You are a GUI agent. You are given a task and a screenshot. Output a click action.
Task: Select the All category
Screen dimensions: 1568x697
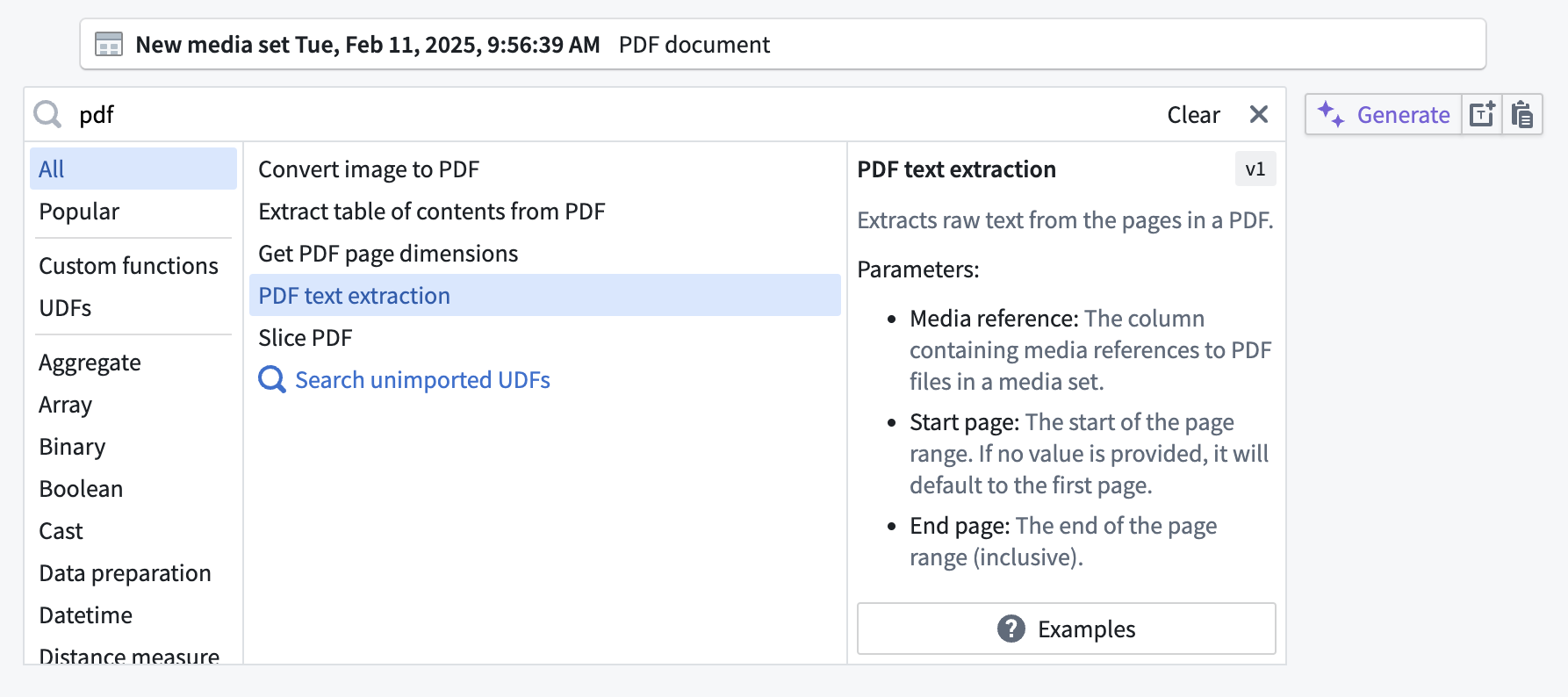(133, 169)
